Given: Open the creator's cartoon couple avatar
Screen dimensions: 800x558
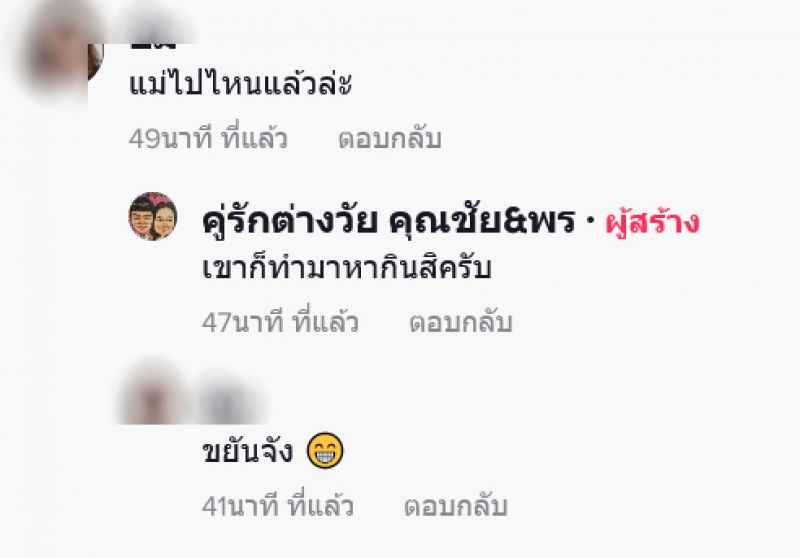Looking at the screenshot, I should (153, 216).
